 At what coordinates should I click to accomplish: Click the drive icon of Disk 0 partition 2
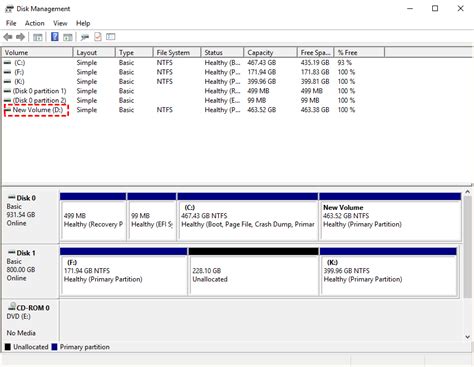coord(7,100)
